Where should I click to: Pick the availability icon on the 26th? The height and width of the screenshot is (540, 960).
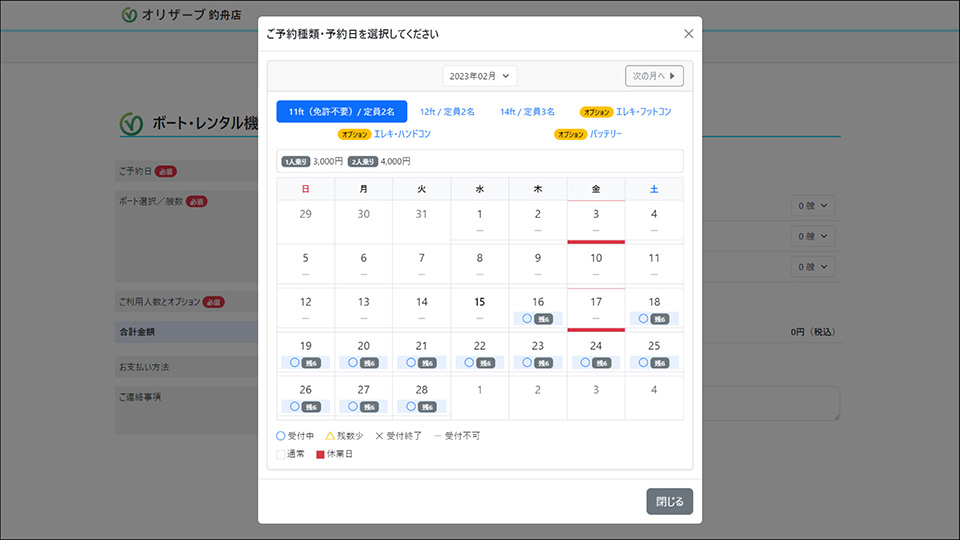tap(295, 407)
